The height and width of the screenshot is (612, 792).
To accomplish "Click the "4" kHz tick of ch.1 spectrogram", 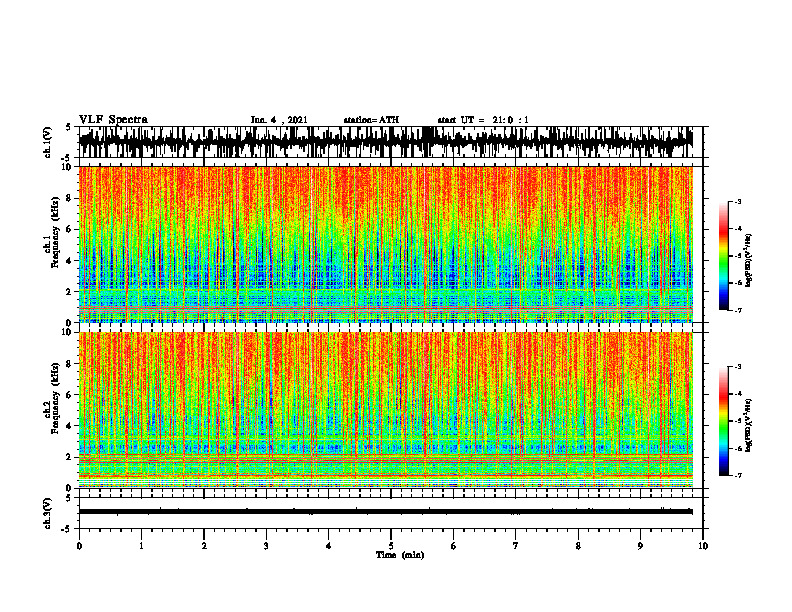I will pos(70,261).
